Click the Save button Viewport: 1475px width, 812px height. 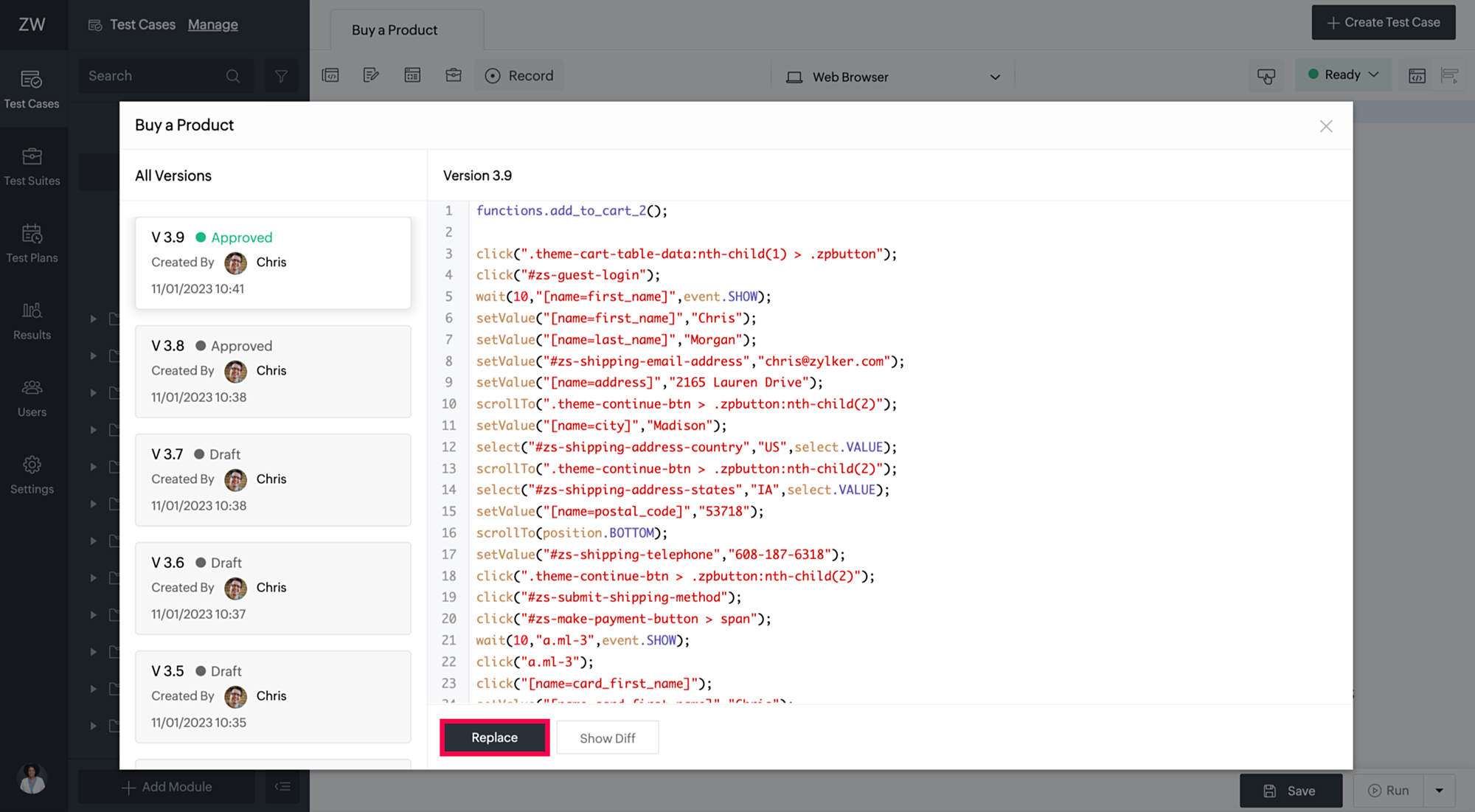point(1291,791)
